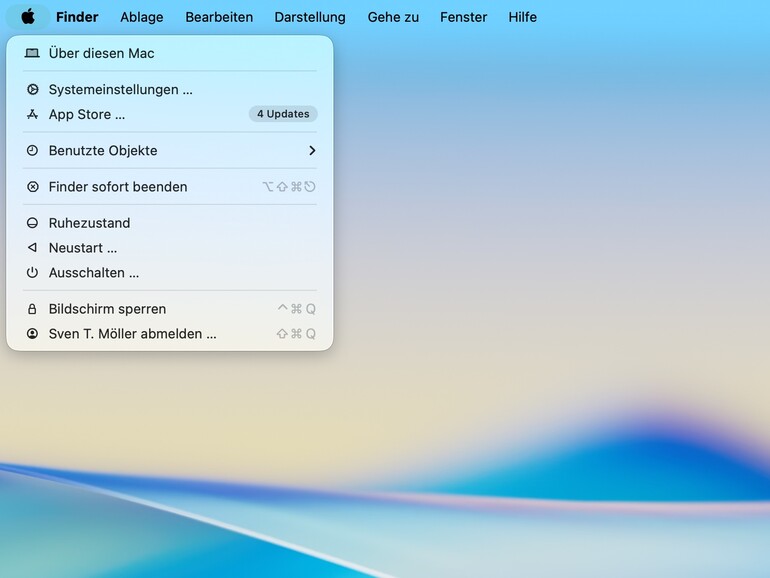Viewport: 770px width, 578px height.
Task: Select Ausschalten …
Action: coord(170,273)
